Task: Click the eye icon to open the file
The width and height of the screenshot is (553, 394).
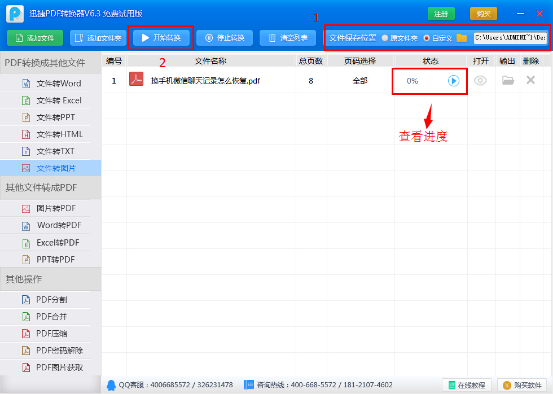Action: tap(480, 81)
